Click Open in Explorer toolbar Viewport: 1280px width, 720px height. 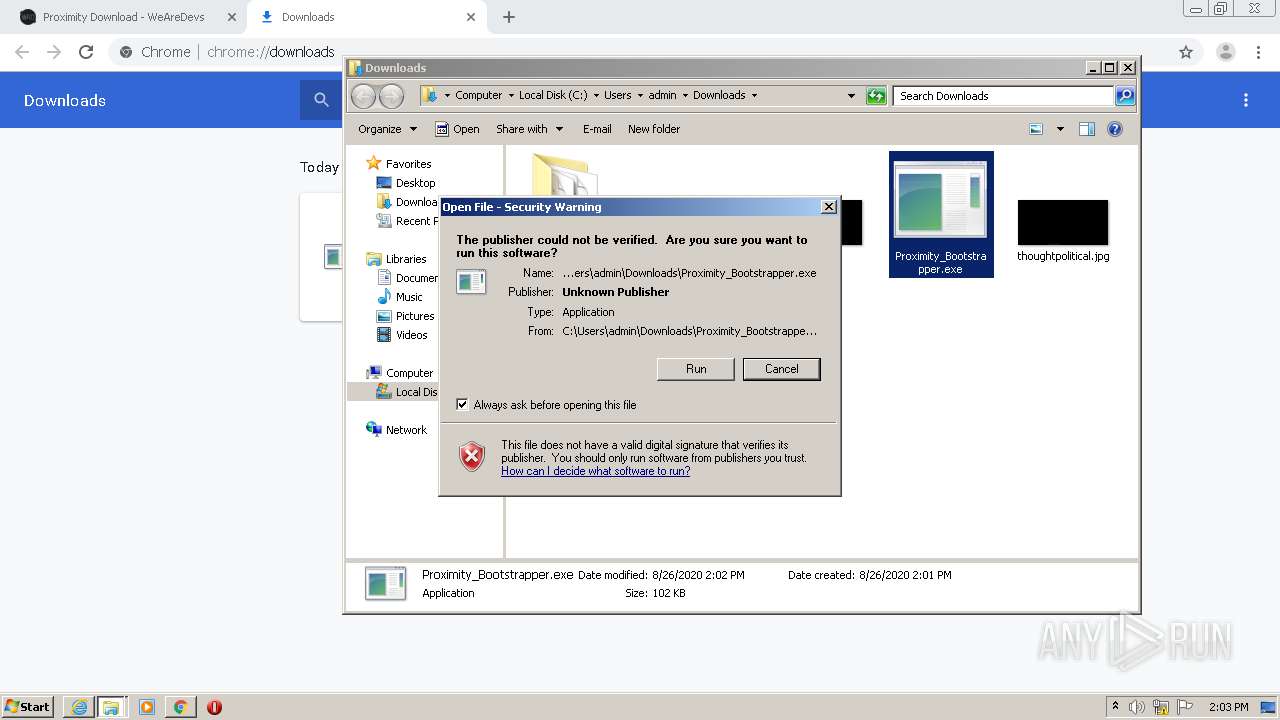(457, 129)
